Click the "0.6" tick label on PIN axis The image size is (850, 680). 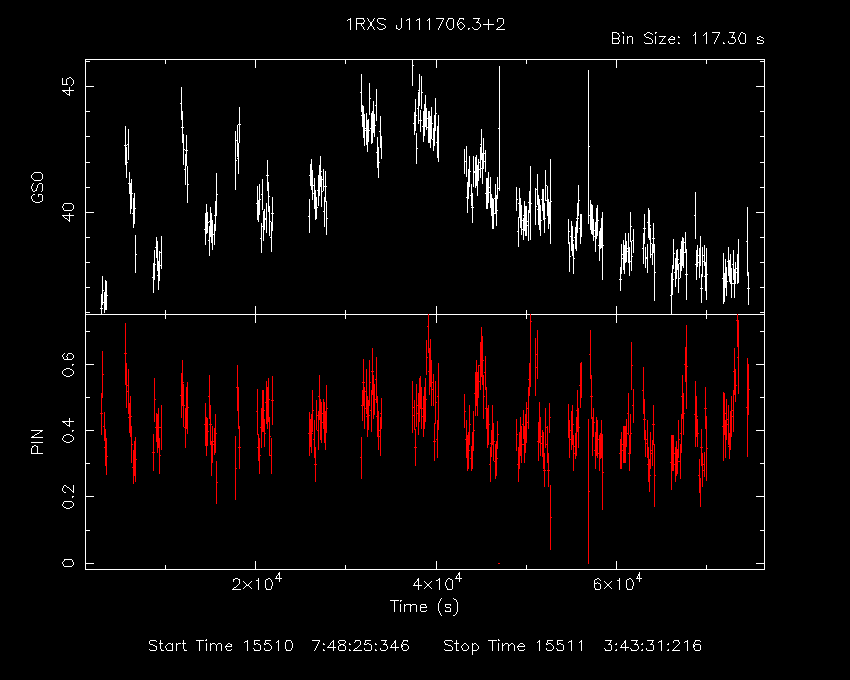(69, 364)
